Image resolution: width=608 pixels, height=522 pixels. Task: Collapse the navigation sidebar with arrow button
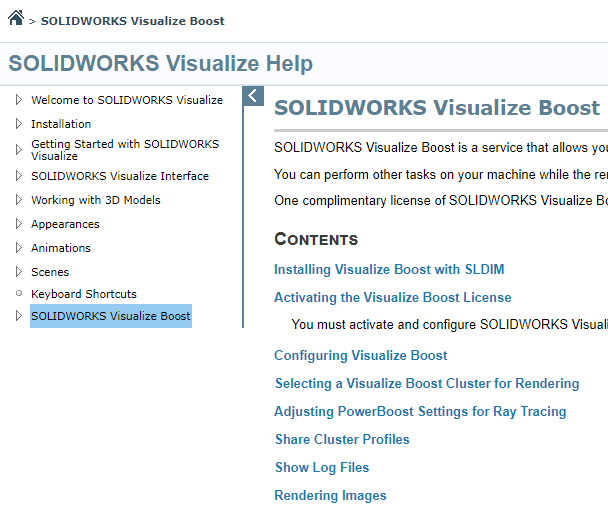[253, 96]
